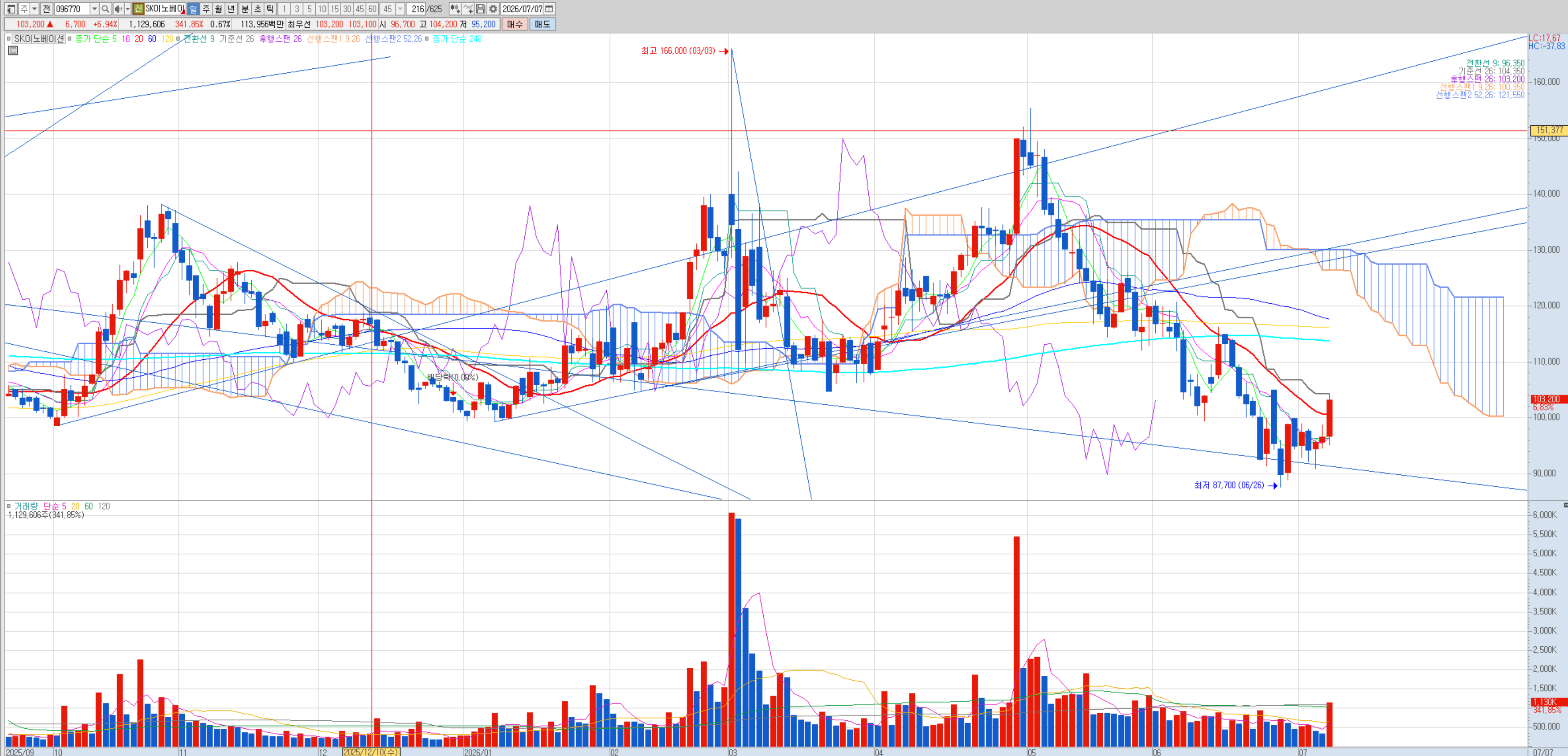This screenshot has height=756, width=1568.
Task: Open the 주 market-type dropdown arrow
Action: coord(35,8)
